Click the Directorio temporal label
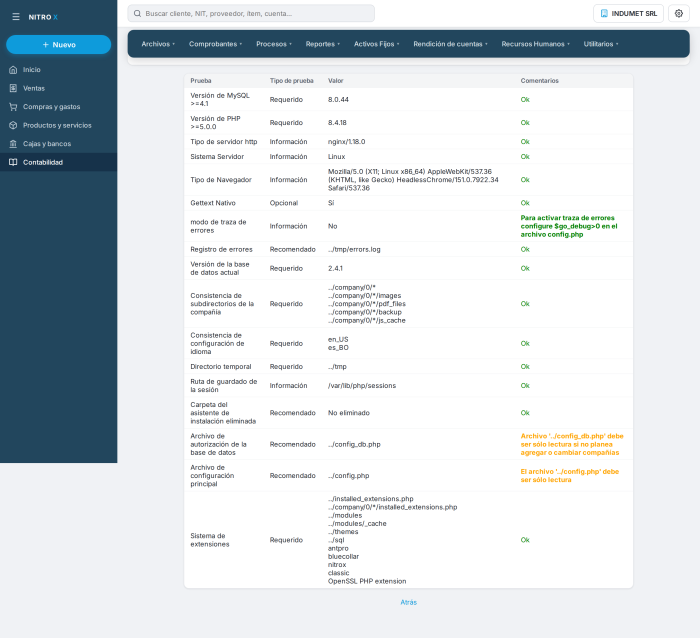Image resolution: width=700 pixels, height=638 pixels. pos(221,367)
